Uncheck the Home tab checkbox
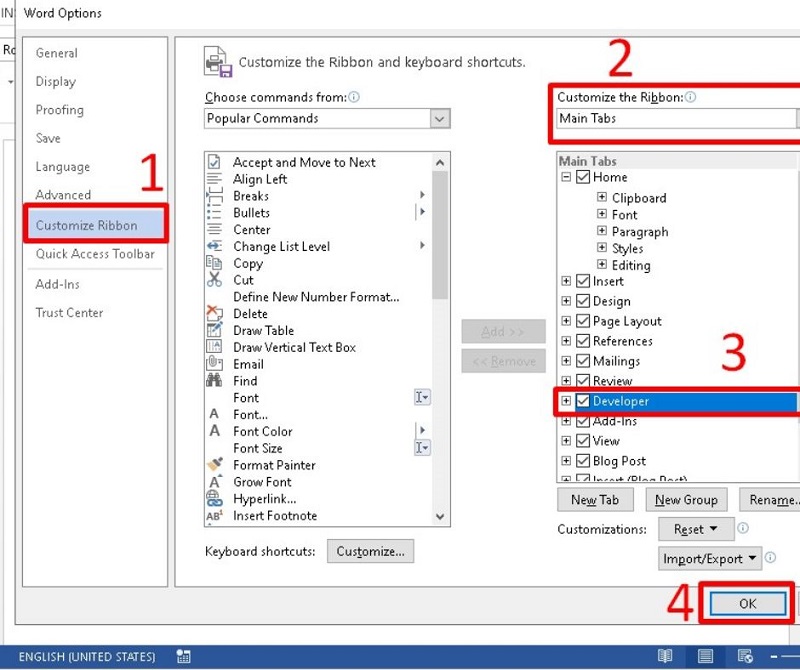The image size is (800, 670). (x=583, y=177)
